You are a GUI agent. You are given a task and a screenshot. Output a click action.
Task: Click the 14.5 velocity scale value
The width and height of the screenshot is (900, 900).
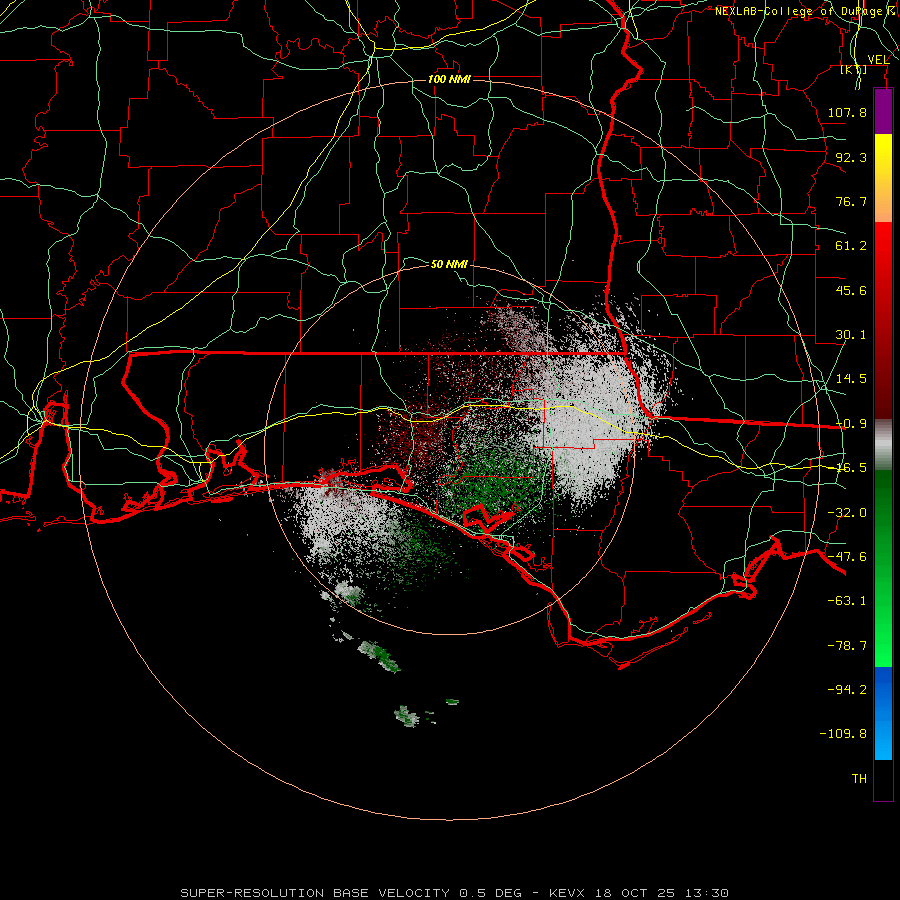851,379
